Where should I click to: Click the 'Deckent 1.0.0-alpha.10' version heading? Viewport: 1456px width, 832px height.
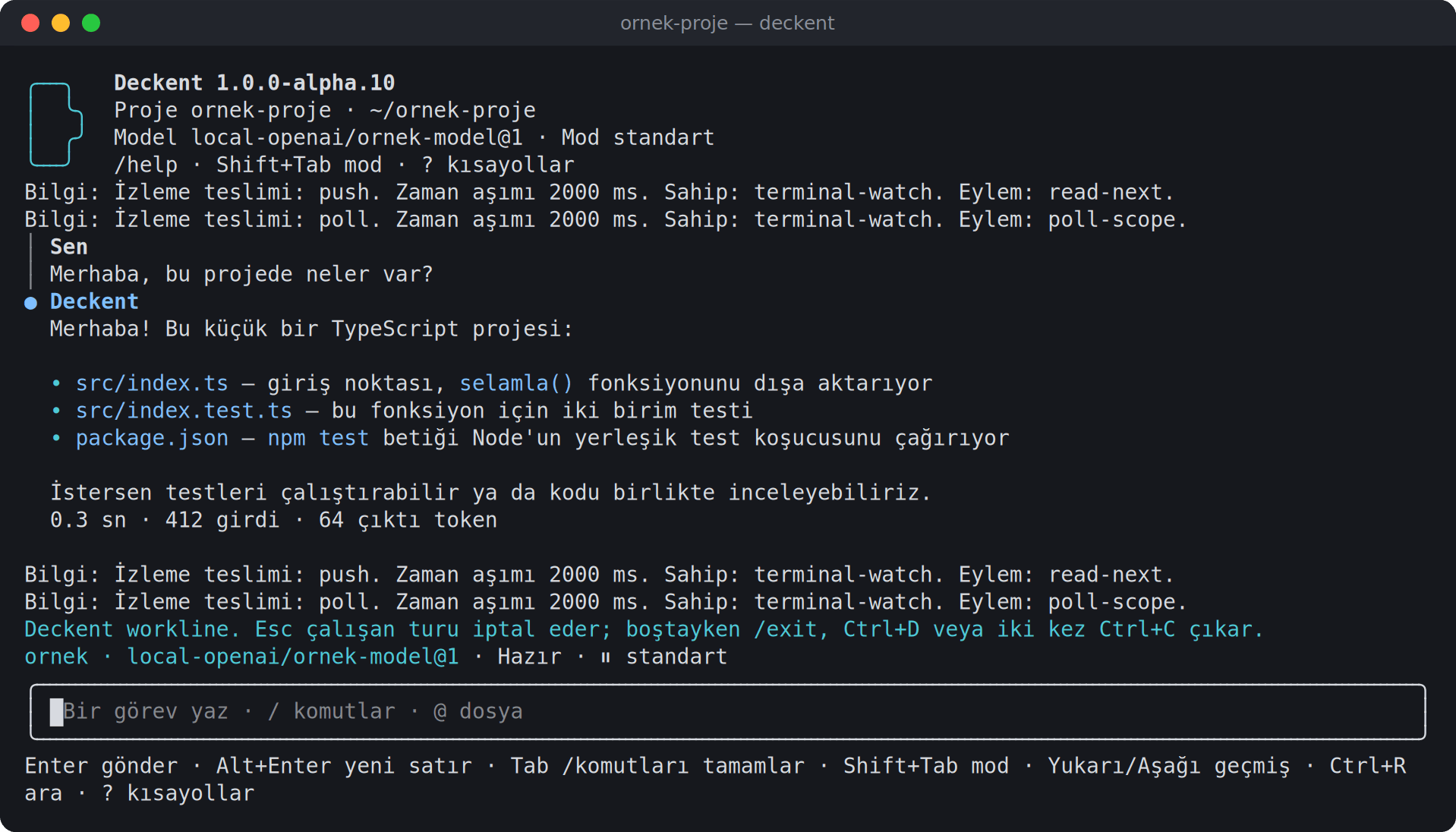point(254,83)
